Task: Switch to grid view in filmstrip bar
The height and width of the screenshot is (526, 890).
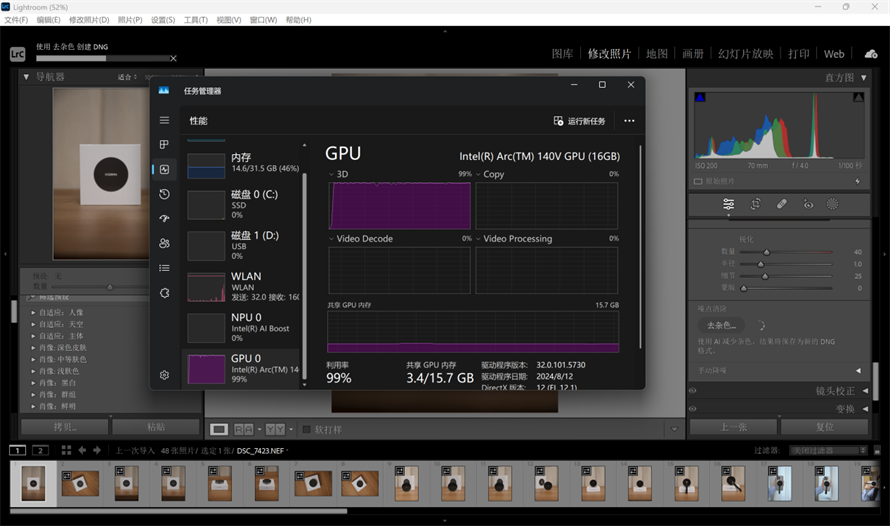Action: [66, 450]
